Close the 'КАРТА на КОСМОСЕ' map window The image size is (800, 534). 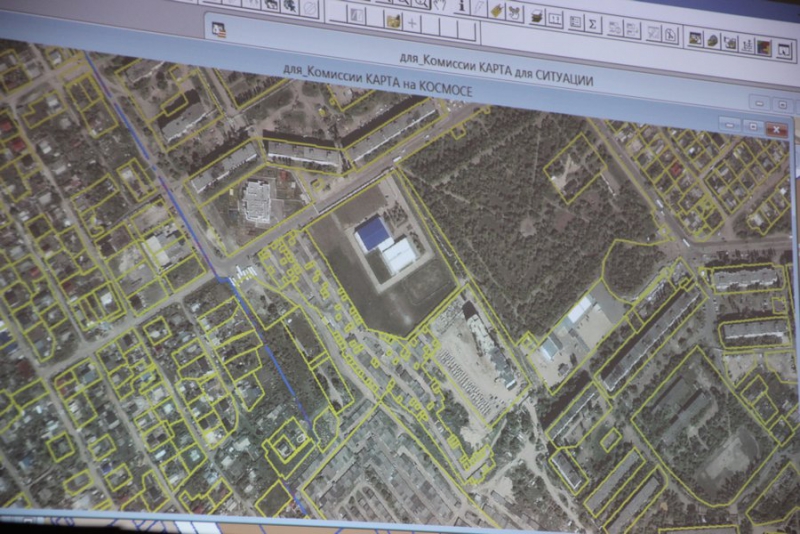pos(776,129)
